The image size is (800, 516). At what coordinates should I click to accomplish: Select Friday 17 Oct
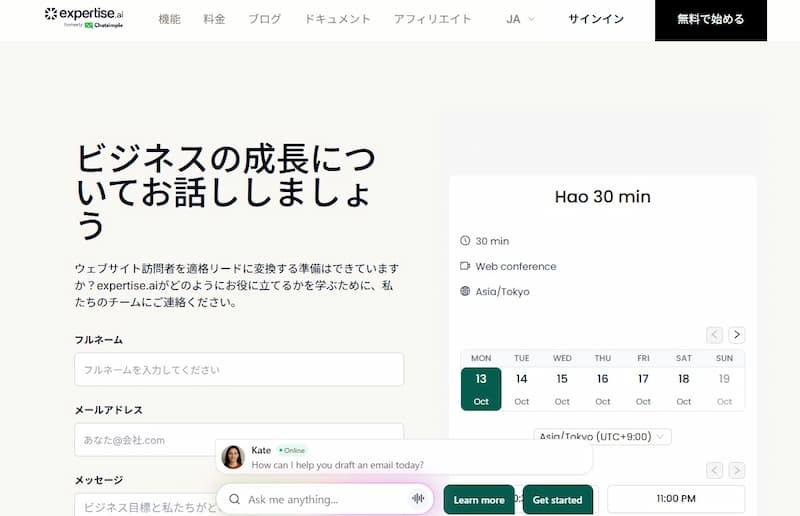click(x=643, y=389)
